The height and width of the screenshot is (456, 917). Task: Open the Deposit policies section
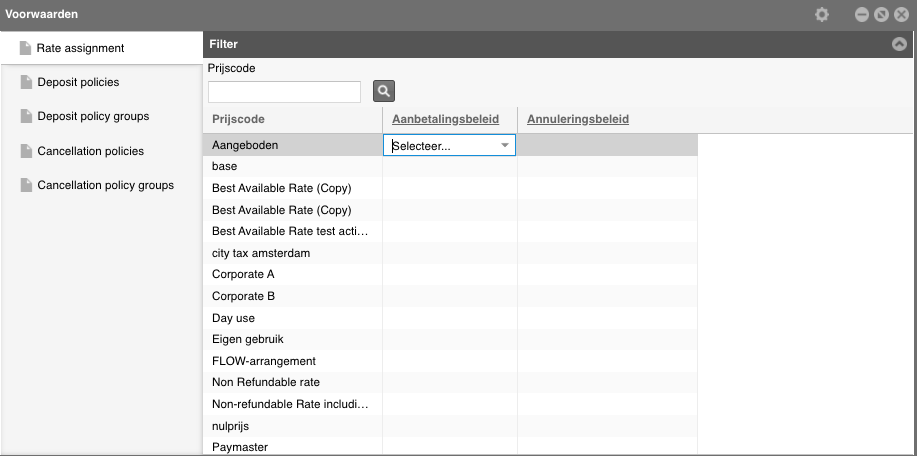(101, 82)
